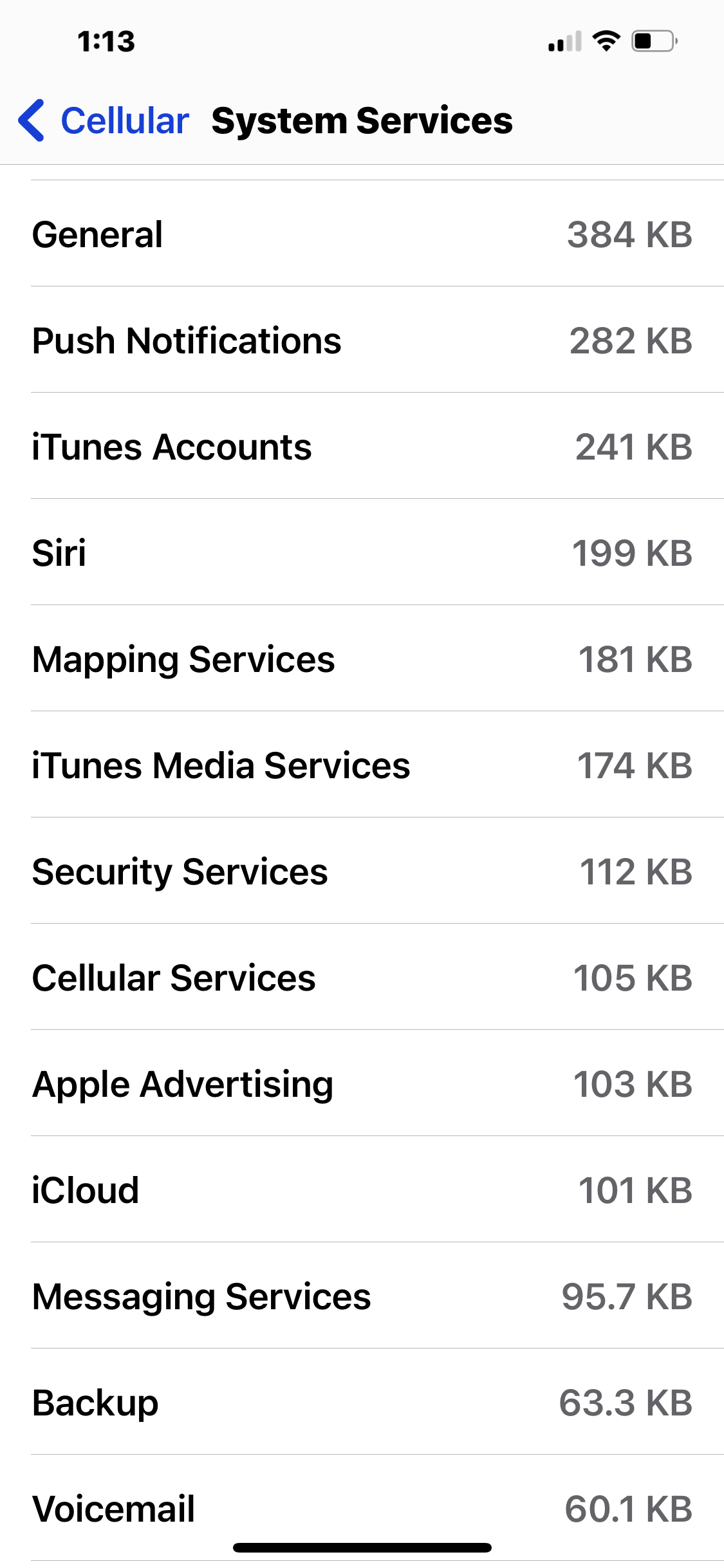Select the General row
The image size is (724, 1568).
[x=362, y=234]
